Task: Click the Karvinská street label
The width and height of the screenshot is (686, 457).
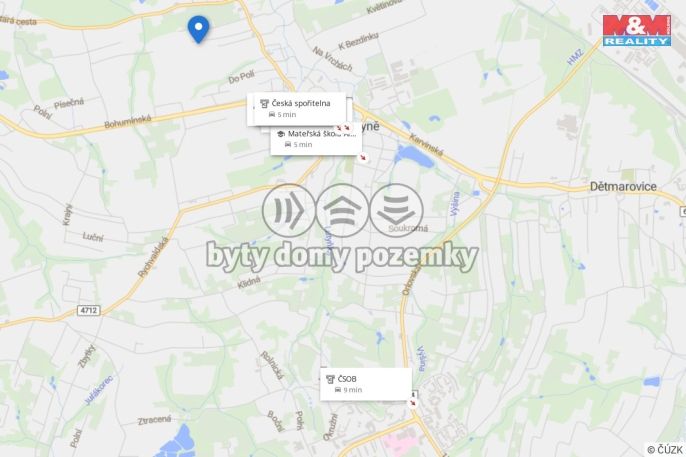Action: (426, 145)
